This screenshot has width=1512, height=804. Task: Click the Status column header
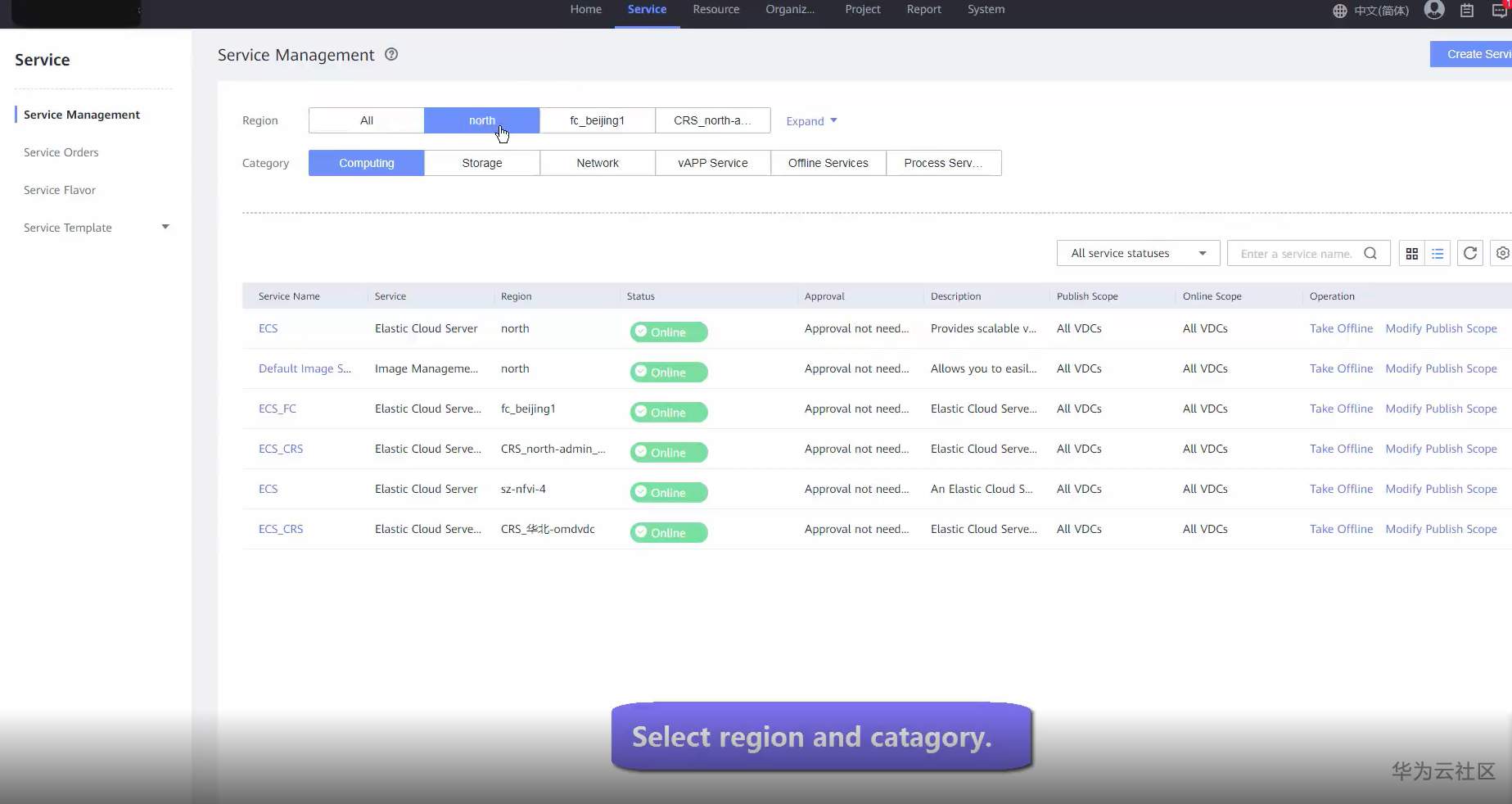[x=641, y=296]
